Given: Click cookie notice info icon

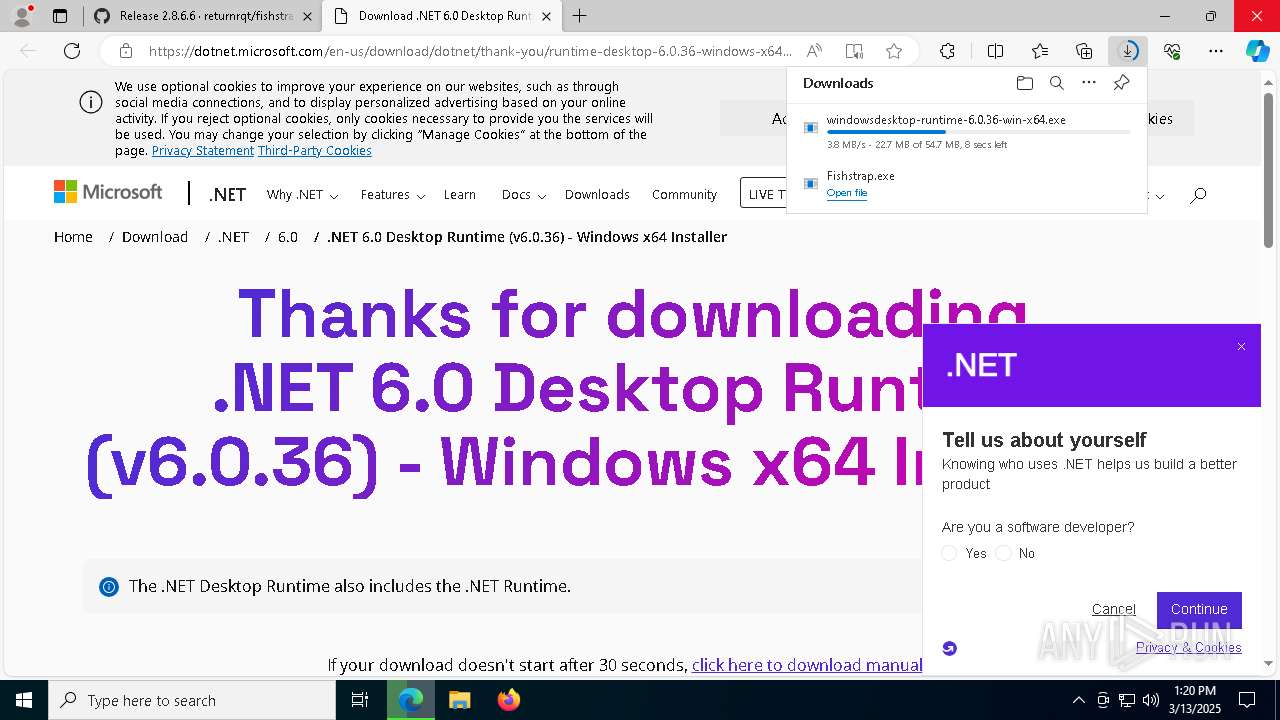Looking at the screenshot, I should 91,102.
